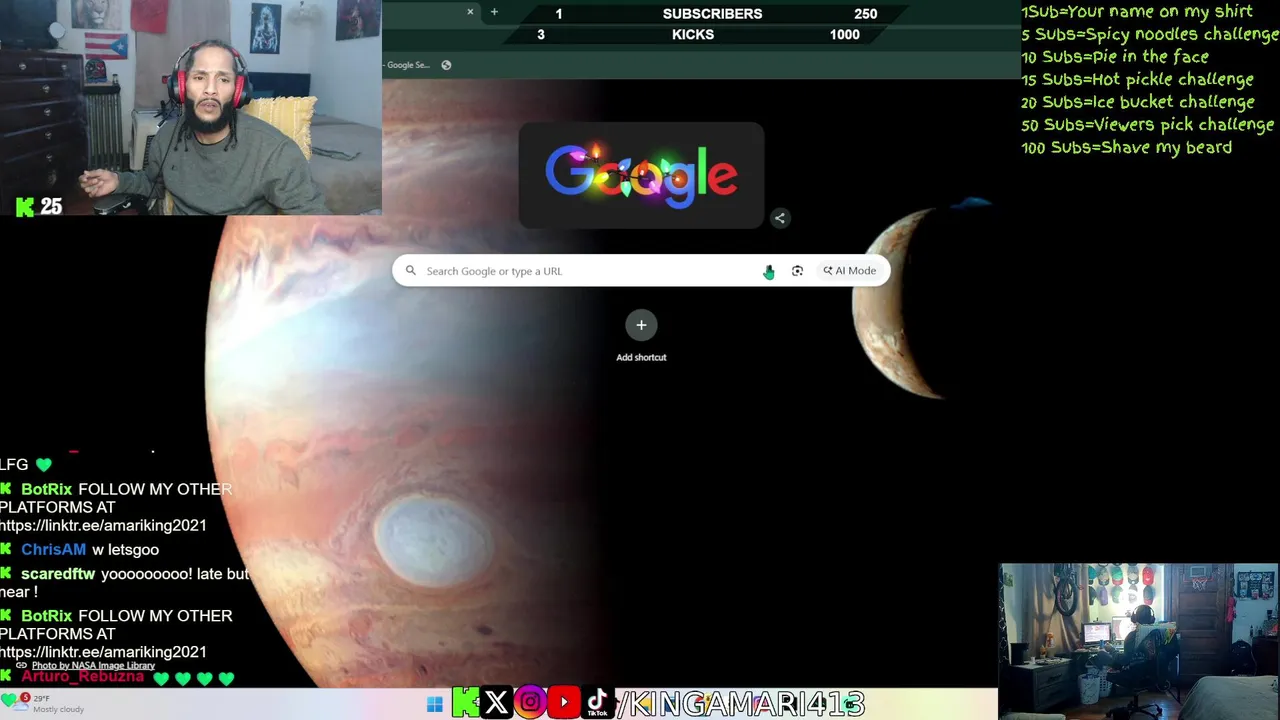Viewport: 1280px width, 720px height.
Task: Click '15 Subs=Hot pickle challenge' text
Action: [x=1137, y=79]
